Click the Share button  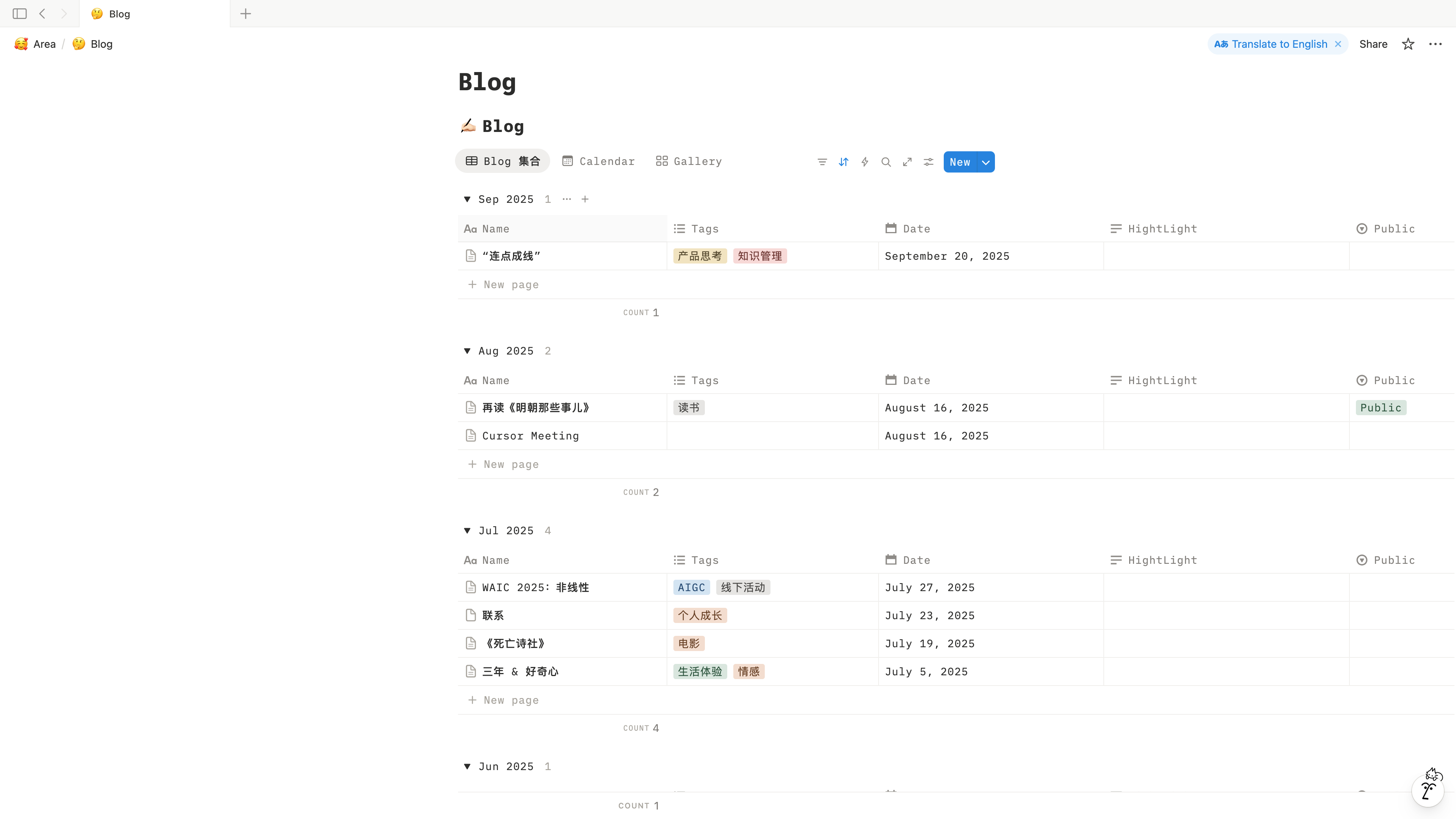1373,44
